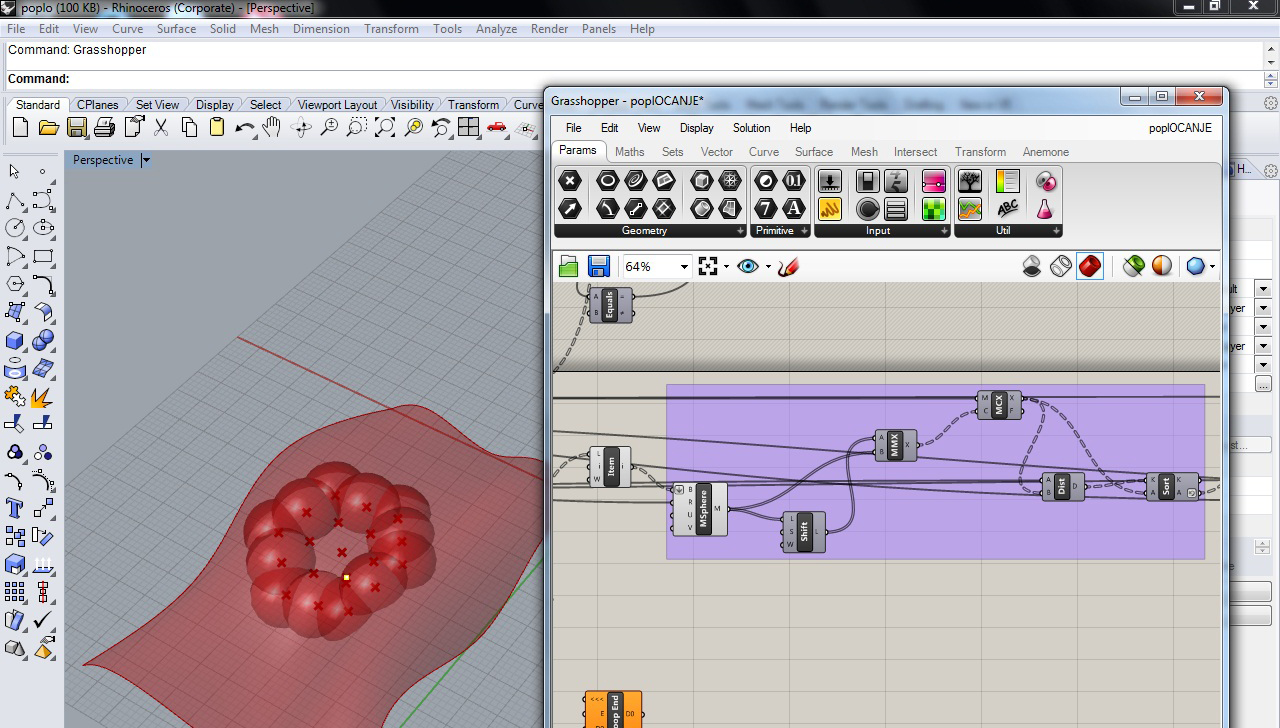The width and height of the screenshot is (1280, 728).
Task: Click the four viewports layout icon
Action: tap(469, 127)
